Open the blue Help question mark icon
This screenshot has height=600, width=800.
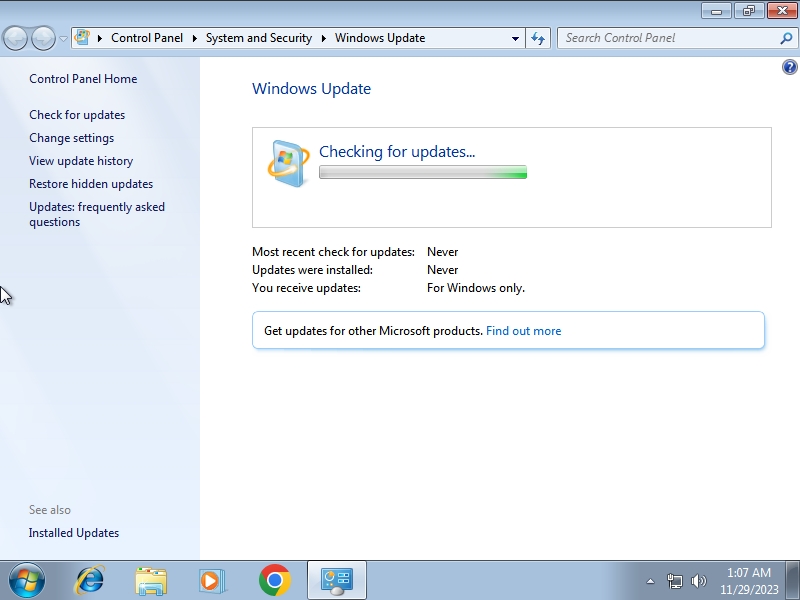[x=789, y=67]
